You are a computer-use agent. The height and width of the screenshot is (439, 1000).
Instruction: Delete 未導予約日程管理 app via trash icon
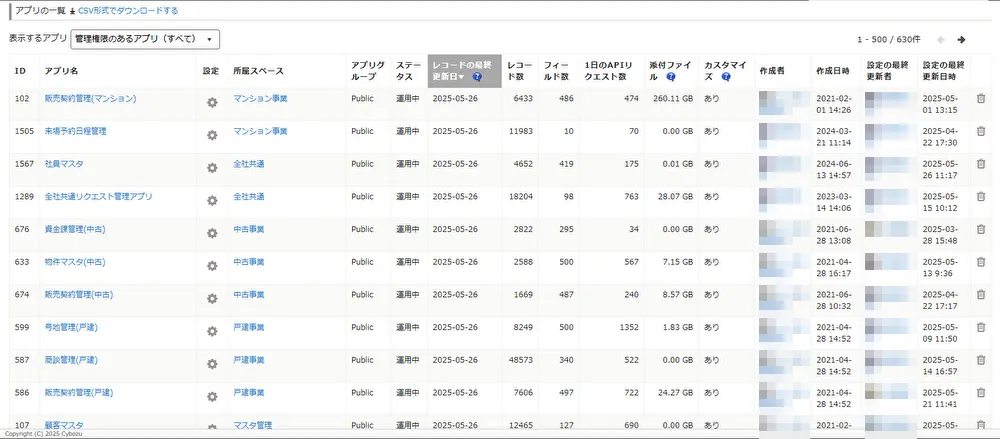[980, 131]
